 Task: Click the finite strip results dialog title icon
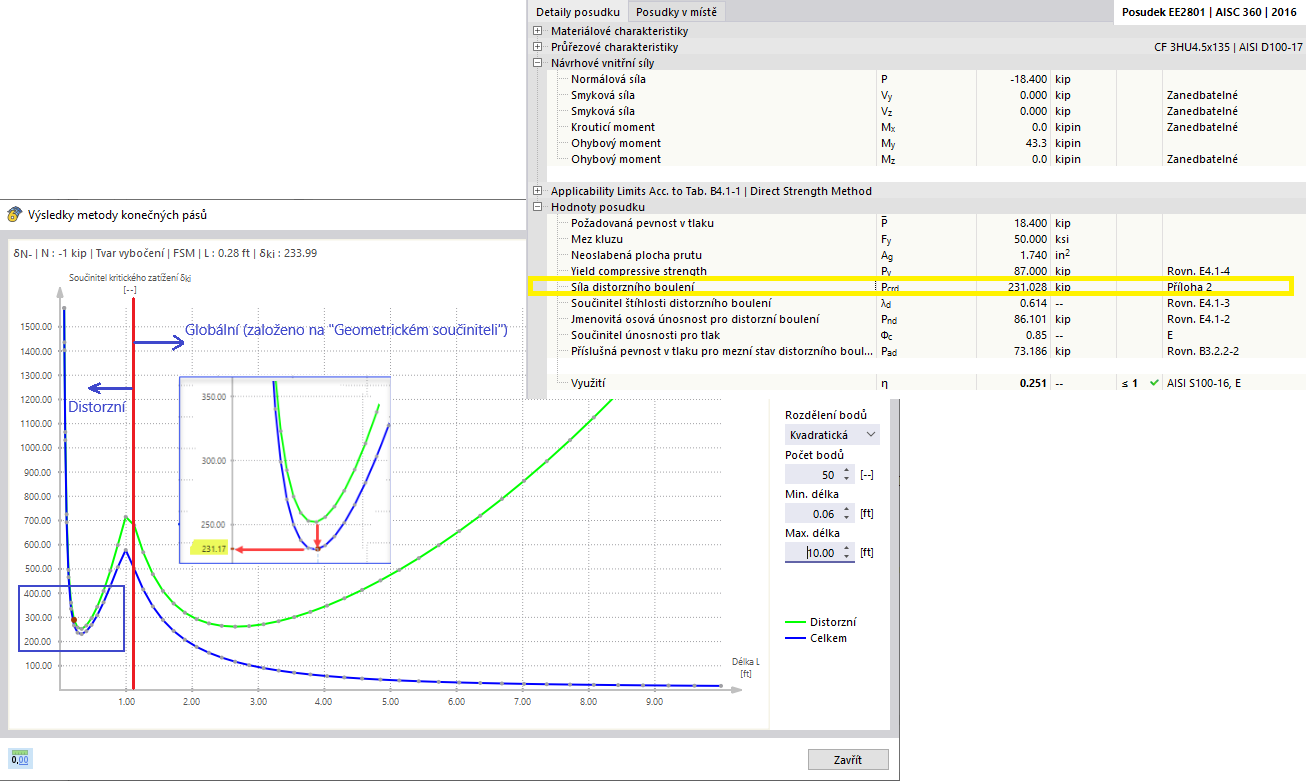tap(14, 214)
